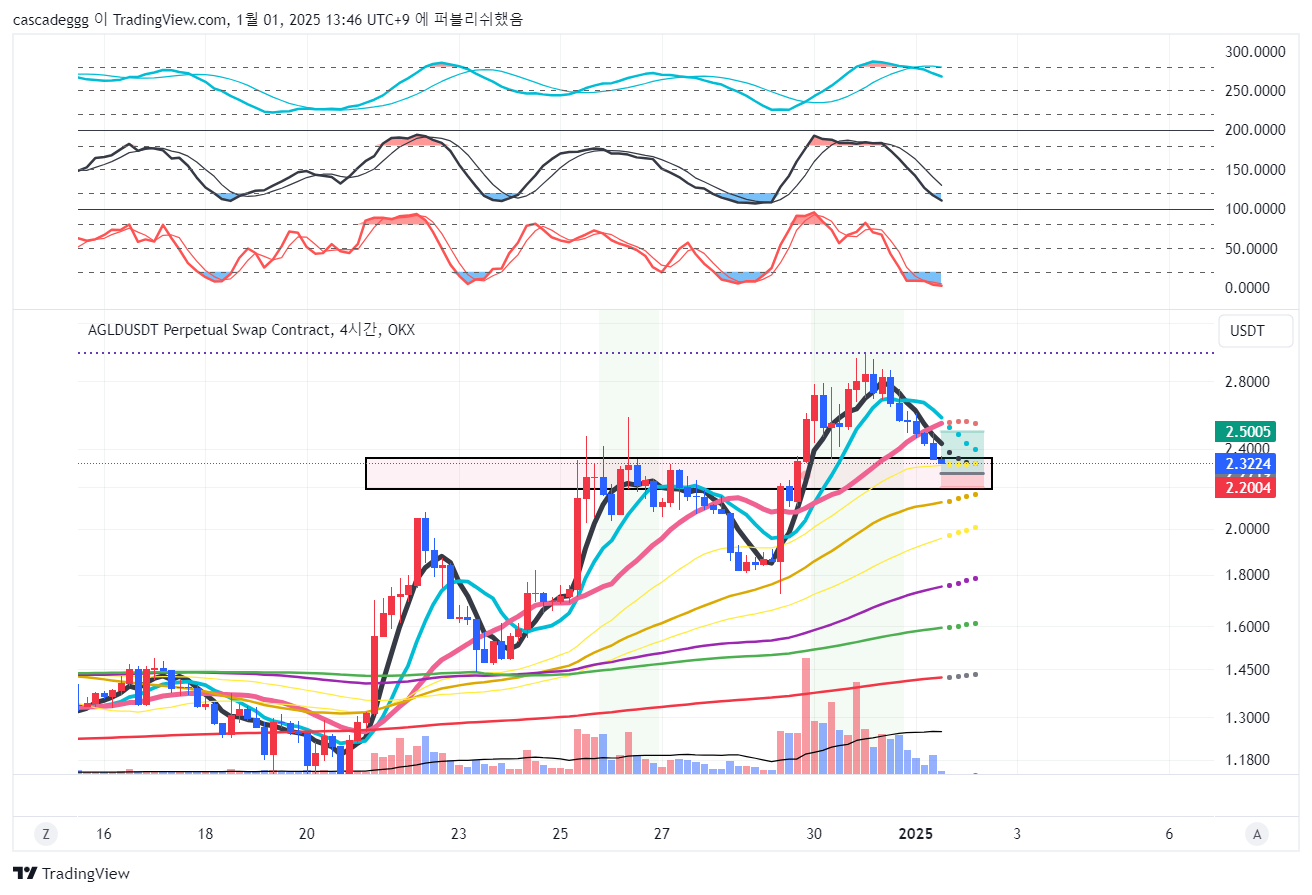The image size is (1312, 895).
Task: Click date label 18 on the time axis
Action: click(x=205, y=834)
